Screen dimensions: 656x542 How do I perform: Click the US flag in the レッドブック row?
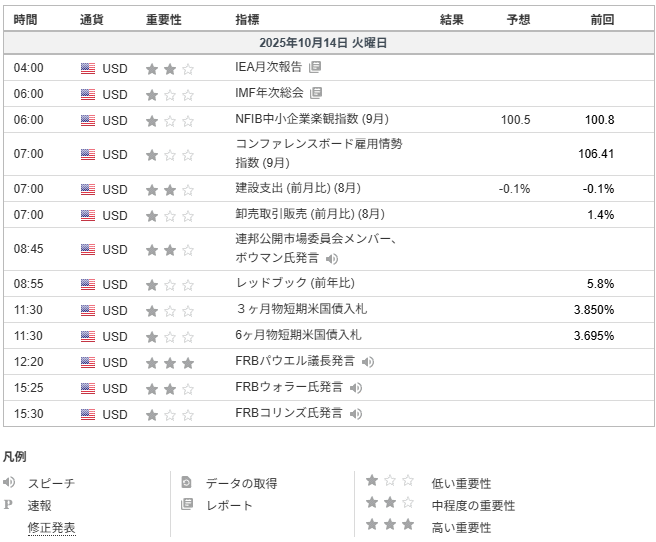pyautogui.click(x=88, y=284)
